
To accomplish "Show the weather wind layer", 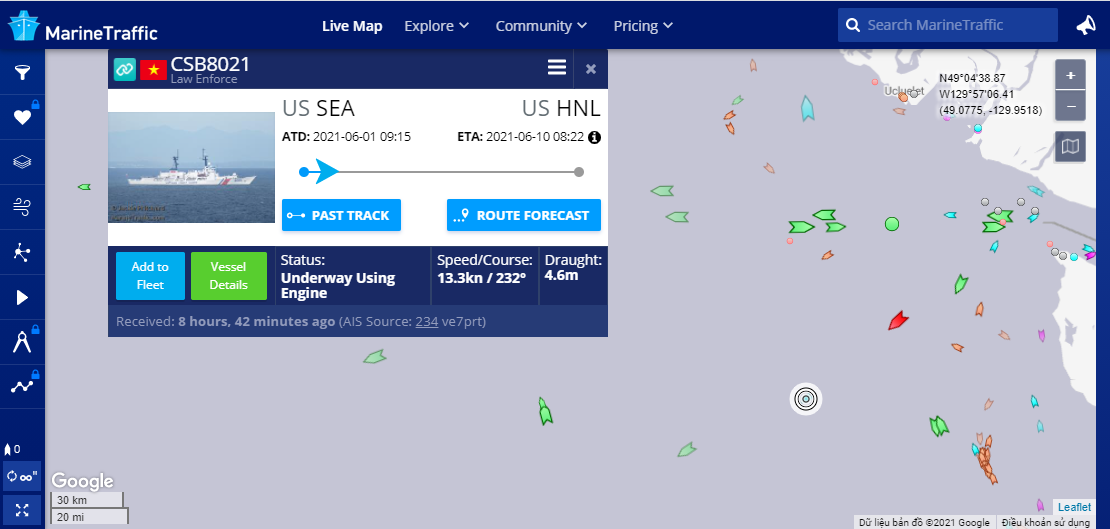I will pyautogui.click(x=22, y=207).
